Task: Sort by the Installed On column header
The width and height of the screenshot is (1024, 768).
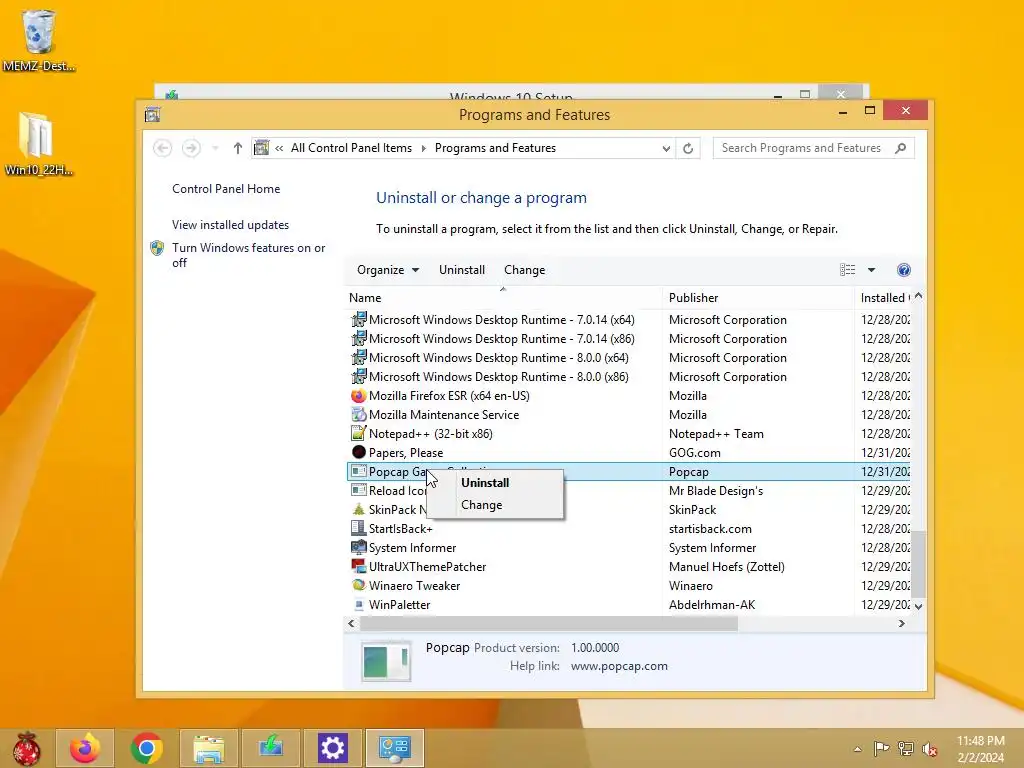Action: [885, 298]
